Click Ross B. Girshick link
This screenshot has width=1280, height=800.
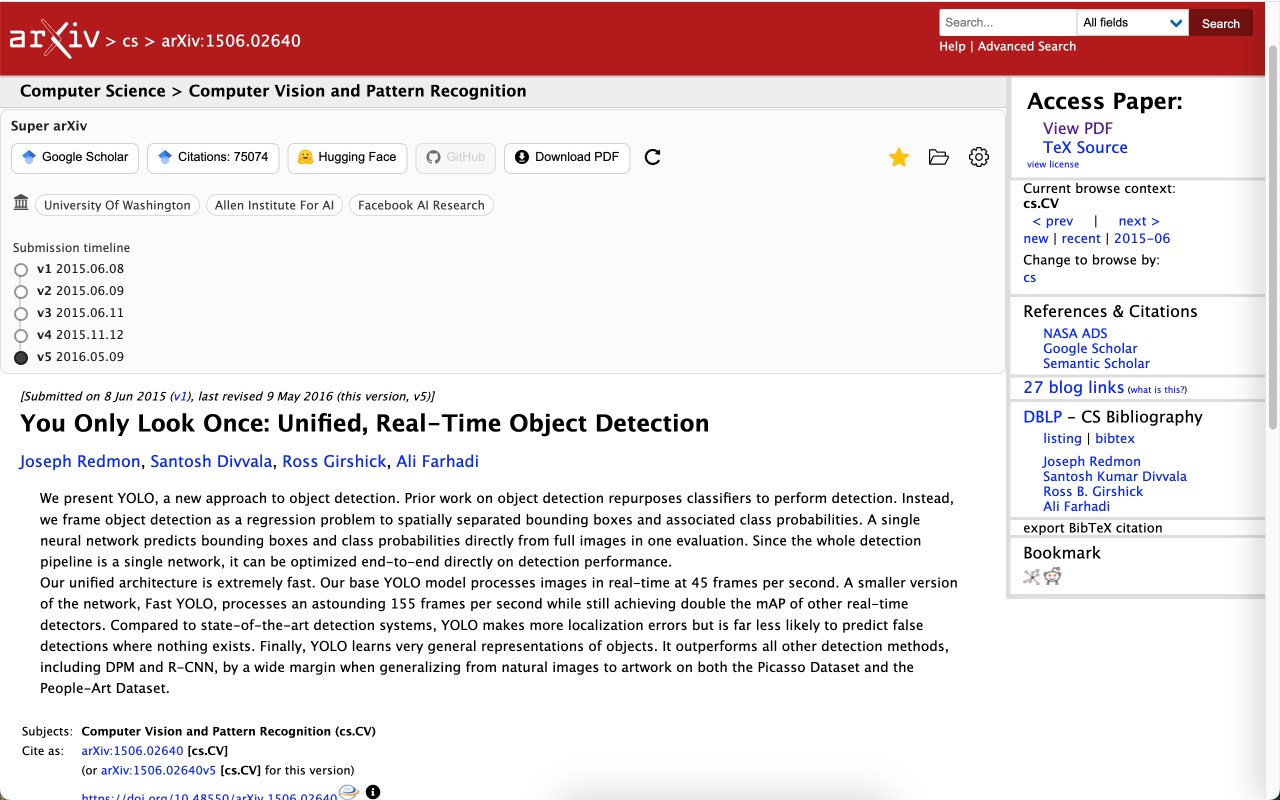coord(1093,491)
